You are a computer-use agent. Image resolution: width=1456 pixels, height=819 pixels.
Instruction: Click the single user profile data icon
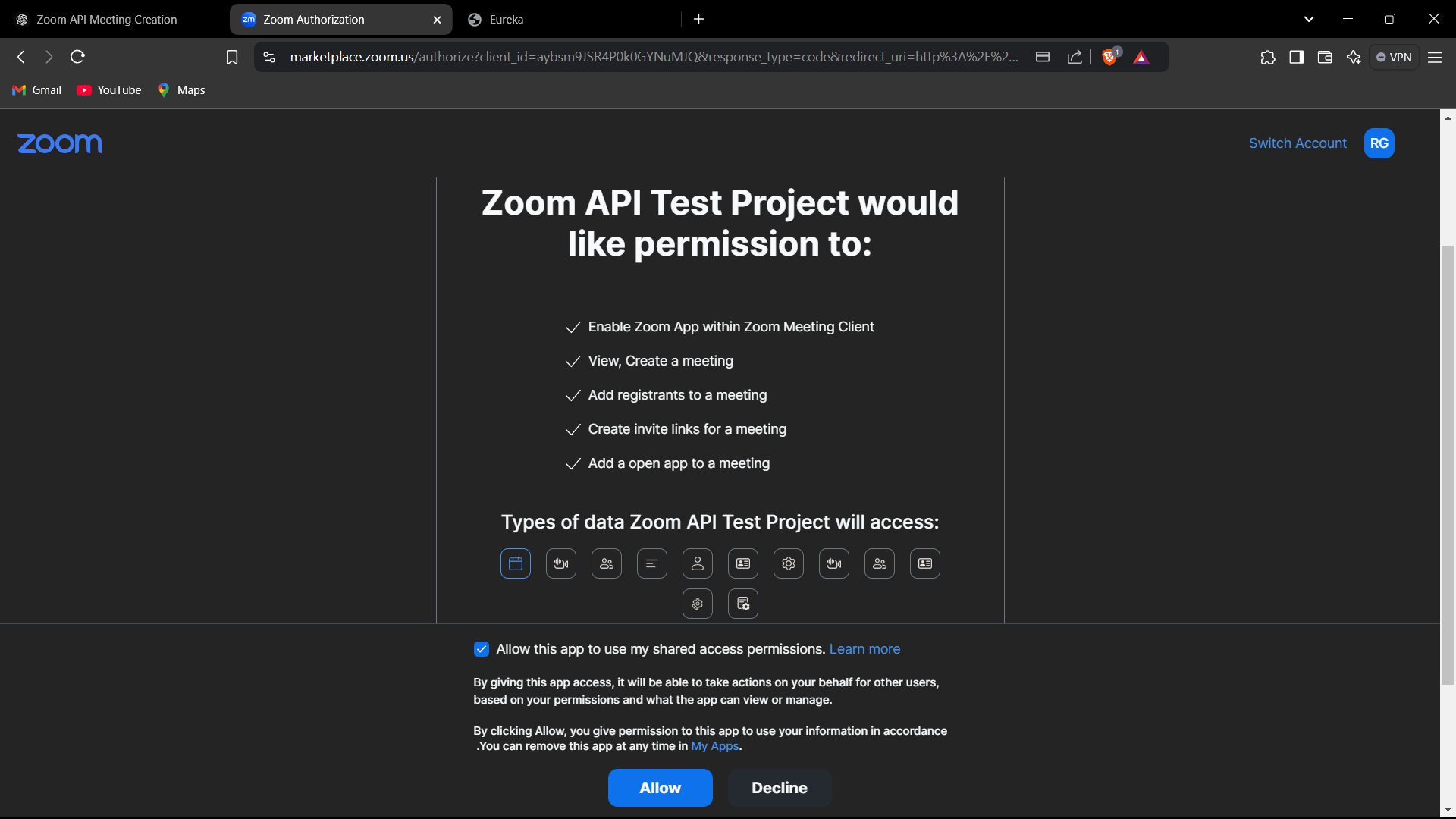click(698, 563)
